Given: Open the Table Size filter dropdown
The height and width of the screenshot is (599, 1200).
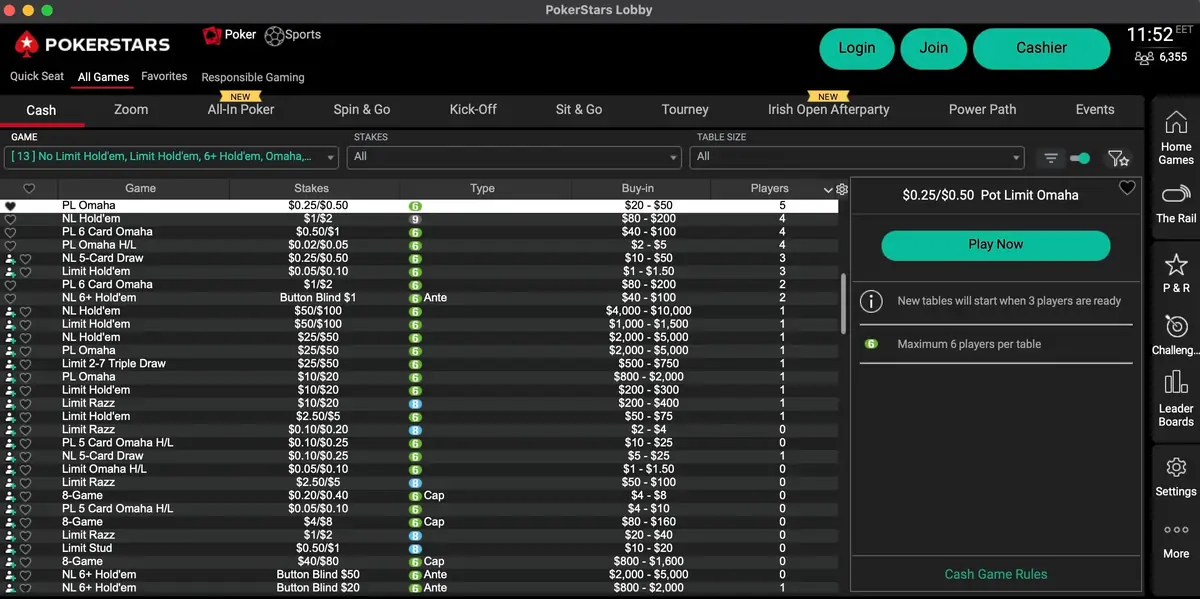Looking at the screenshot, I should tap(858, 157).
